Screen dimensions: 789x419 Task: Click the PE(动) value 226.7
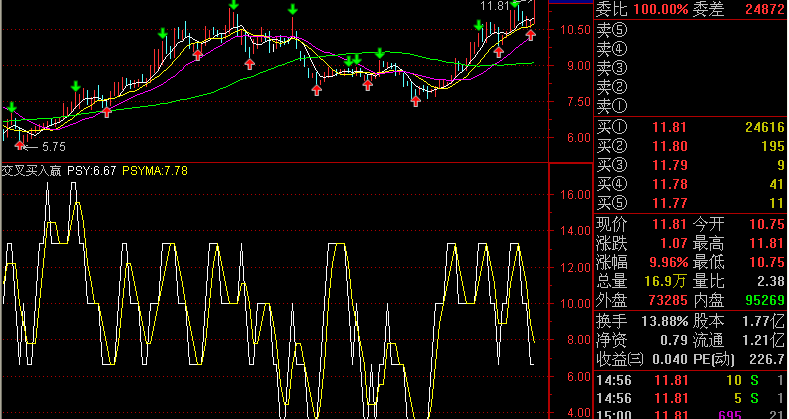(767, 360)
